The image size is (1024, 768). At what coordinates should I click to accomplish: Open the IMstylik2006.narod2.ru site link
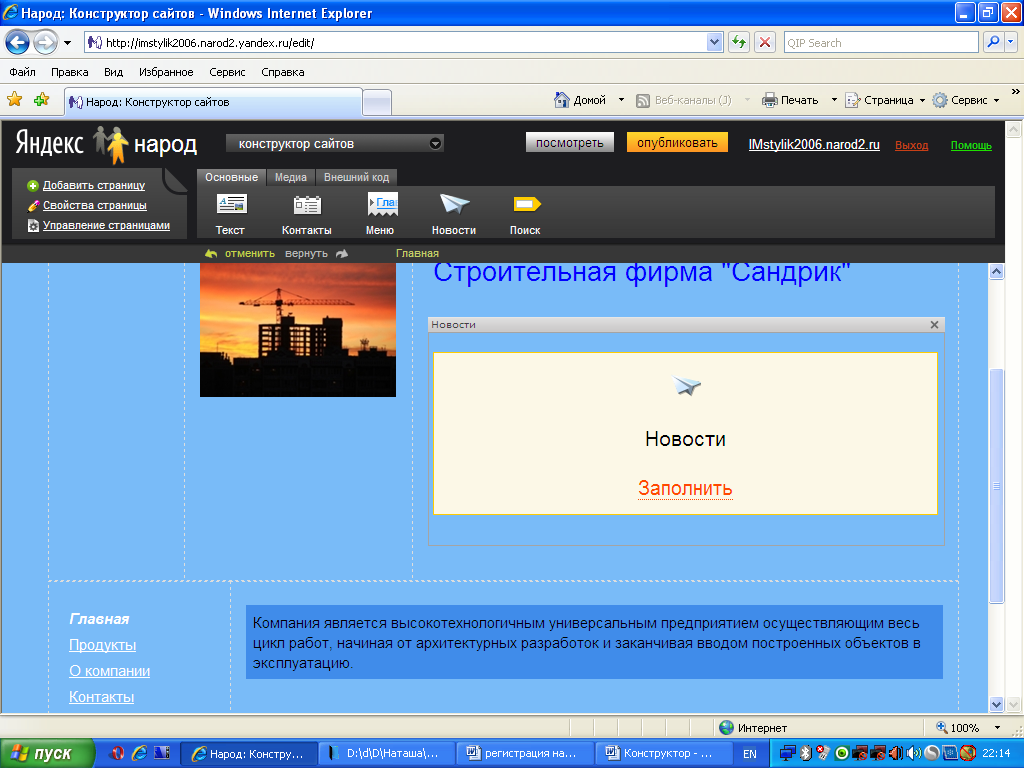point(814,145)
